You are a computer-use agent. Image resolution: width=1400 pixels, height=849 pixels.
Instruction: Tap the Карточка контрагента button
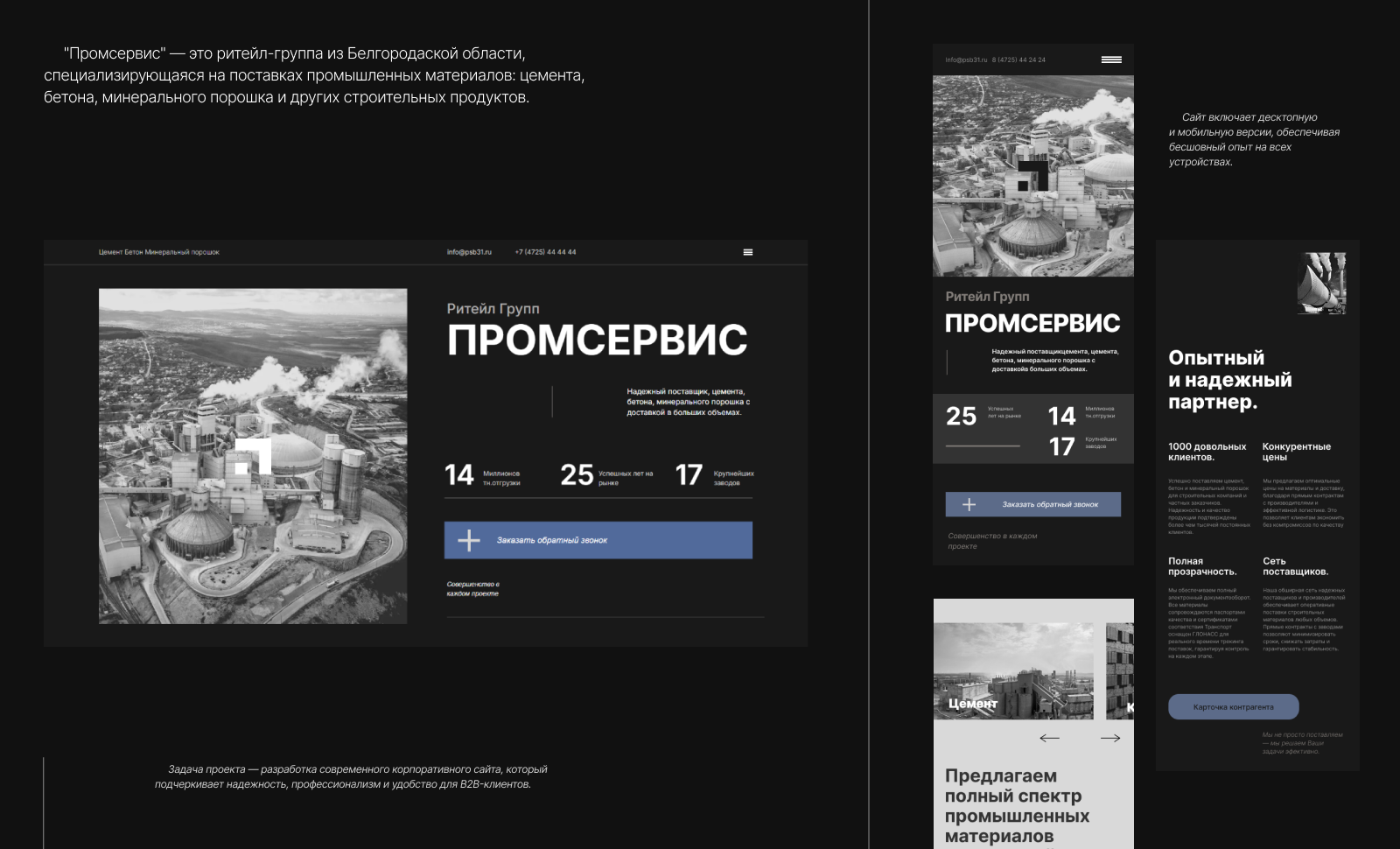pyautogui.click(x=1232, y=706)
